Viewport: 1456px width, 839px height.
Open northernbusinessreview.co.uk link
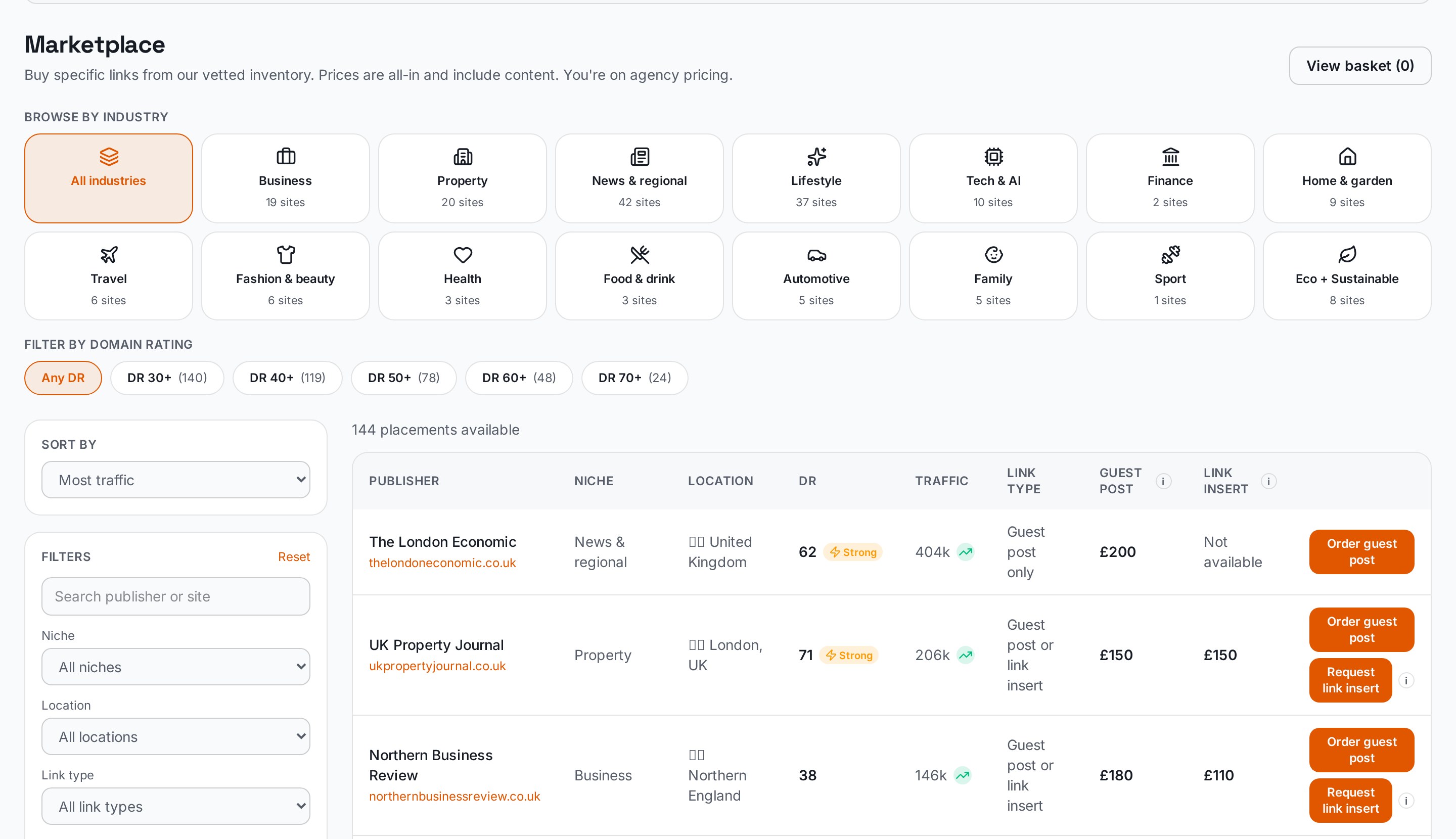[x=454, y=797]
